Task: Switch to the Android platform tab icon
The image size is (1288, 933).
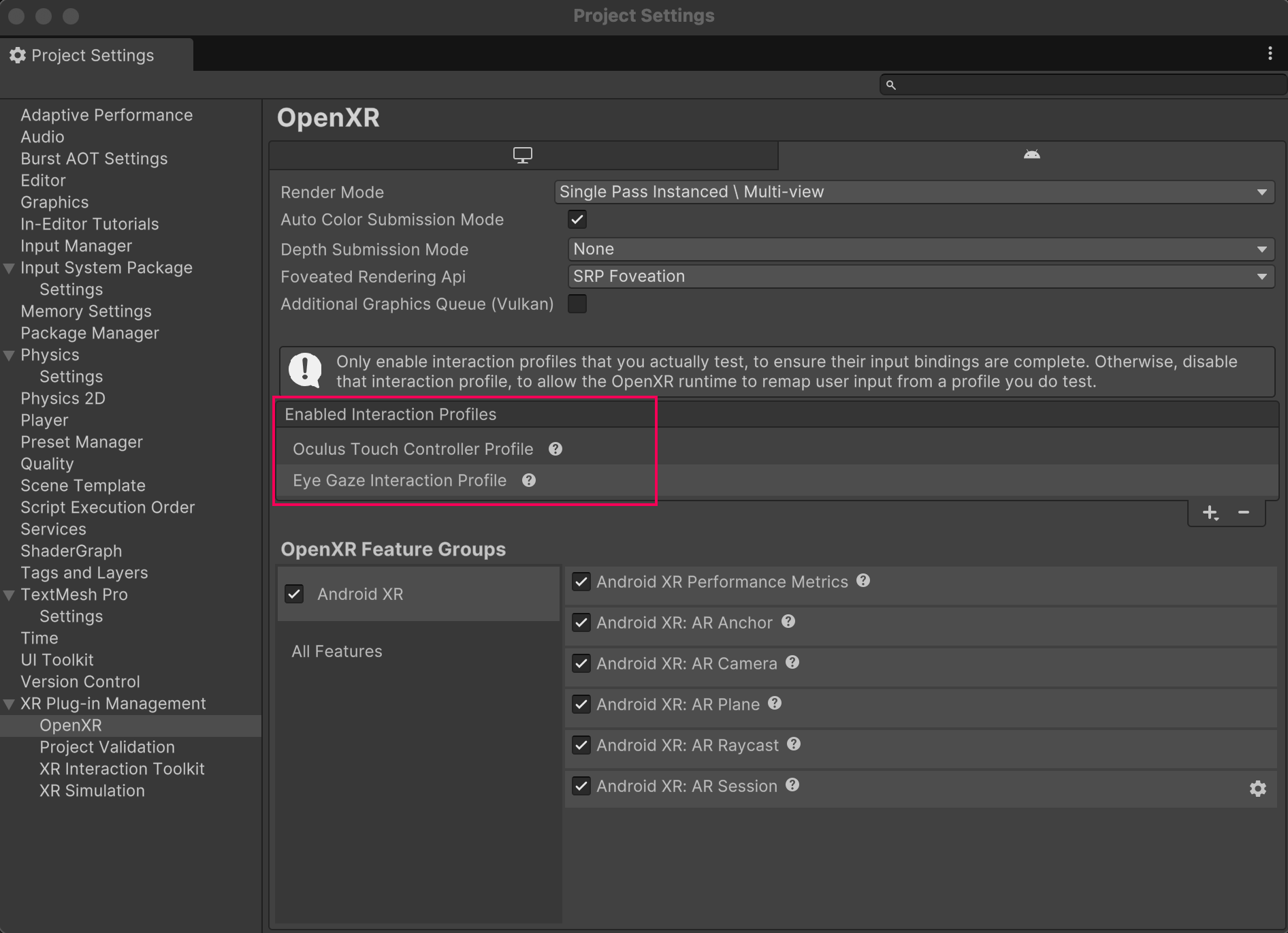Action: (1032, 154)
